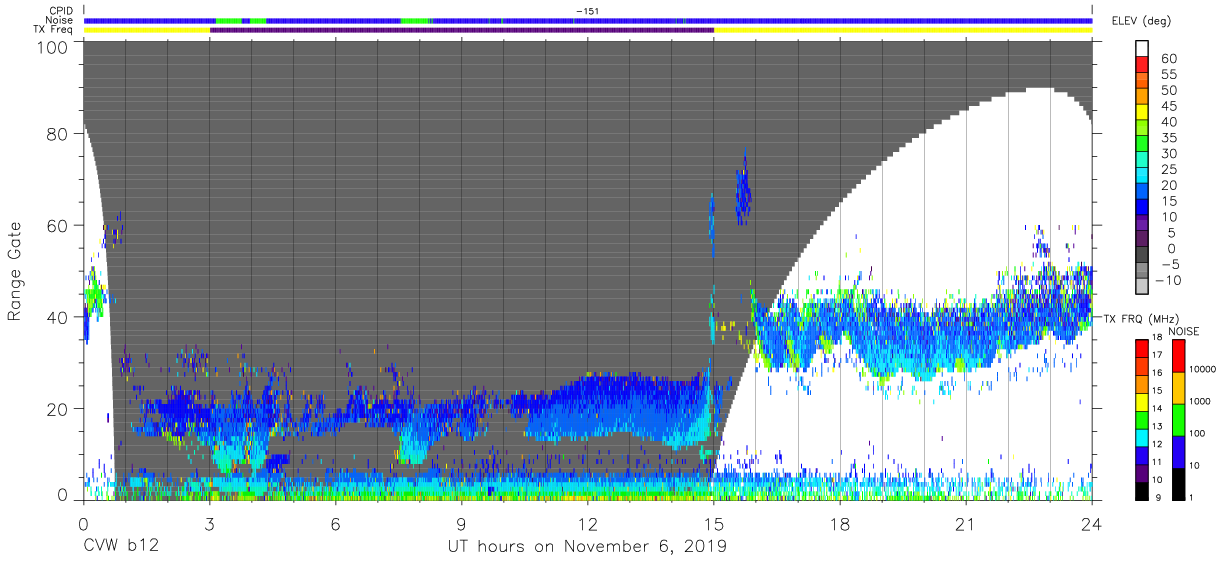
Task: Click ELEV legend value '50'
Action: [x=1168, y=91]
